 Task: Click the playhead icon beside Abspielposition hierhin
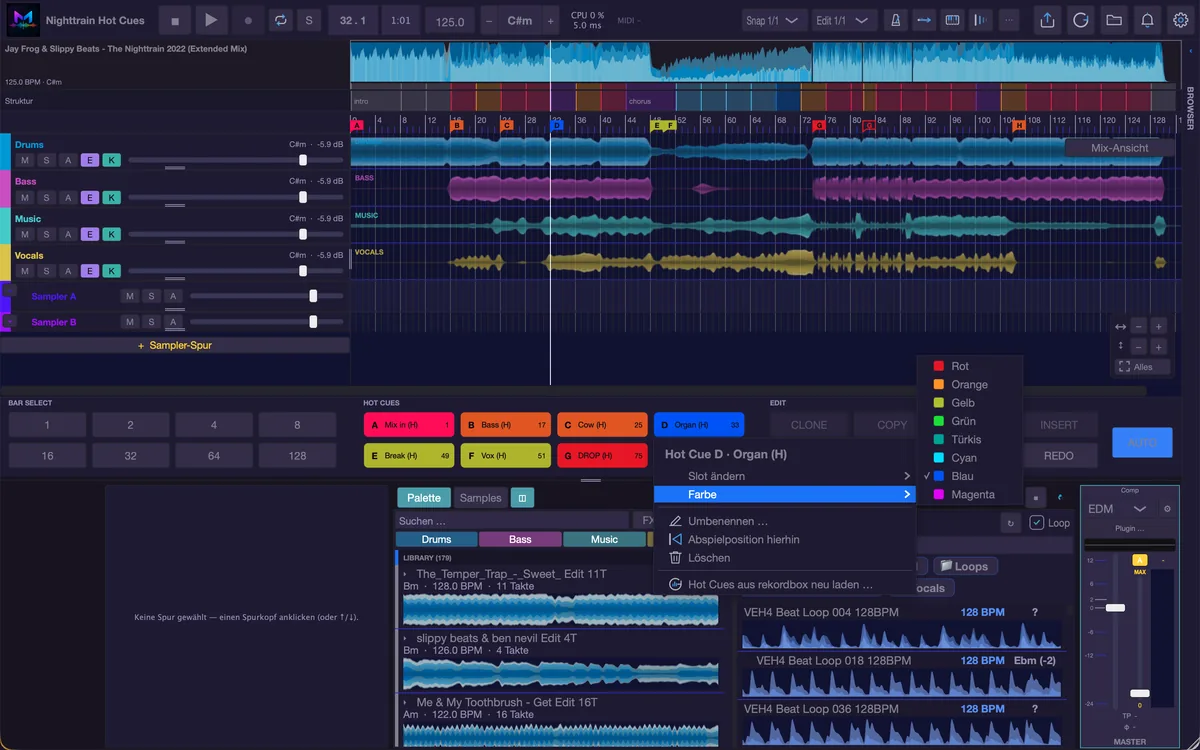point(676,539)
